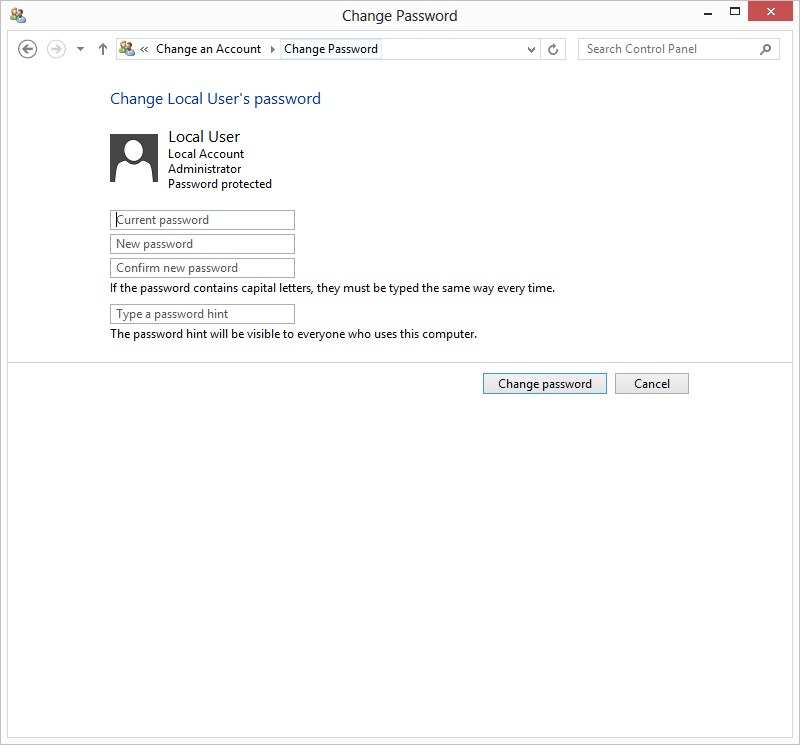This screenshot has width=800, height=745.
Task: Expand the double-chevron breadcrumb overflow
Action: coord(145,49)
